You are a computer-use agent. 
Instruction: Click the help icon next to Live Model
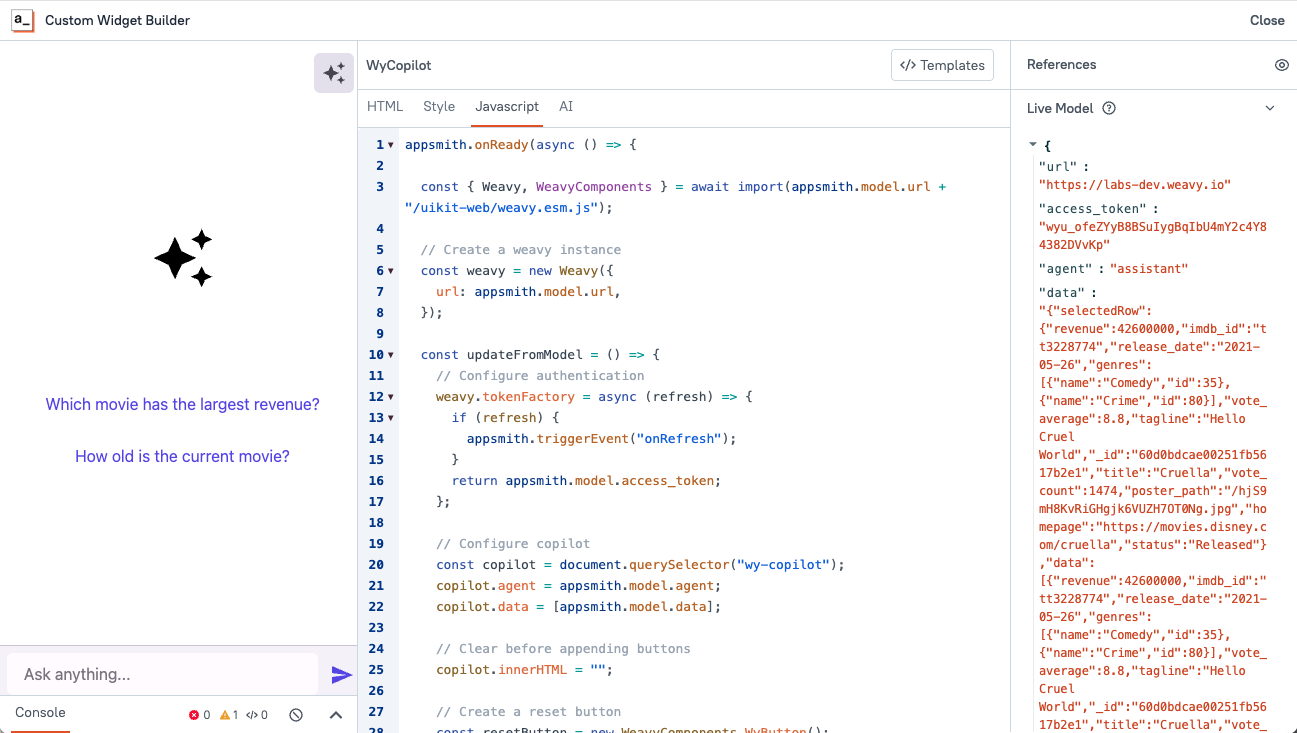(1109, 108)
